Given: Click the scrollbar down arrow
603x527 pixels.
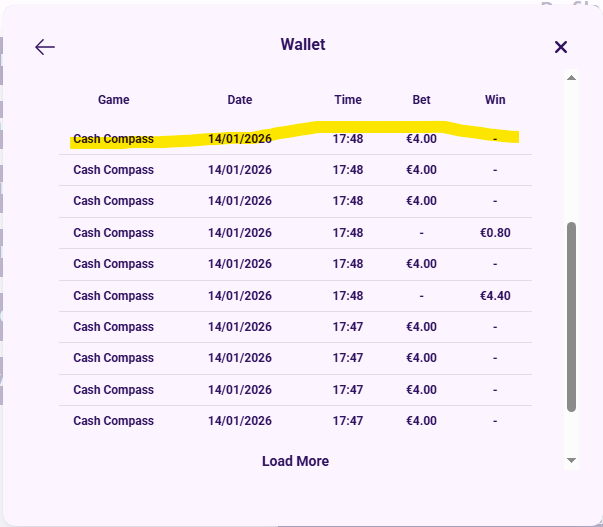Looking at the screenshot, I should (572, 460).
